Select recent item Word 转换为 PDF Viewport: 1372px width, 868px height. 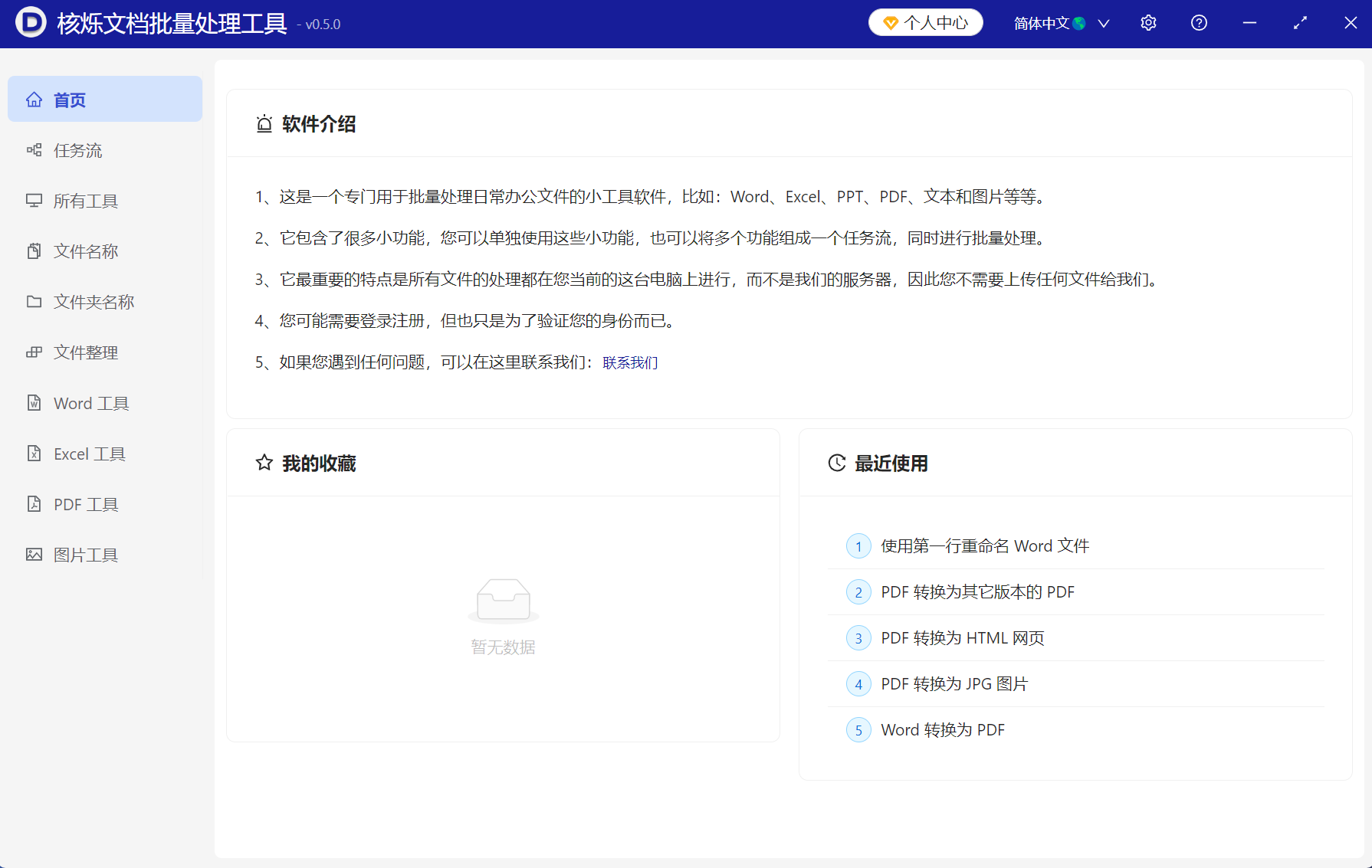tap(942, 729)
